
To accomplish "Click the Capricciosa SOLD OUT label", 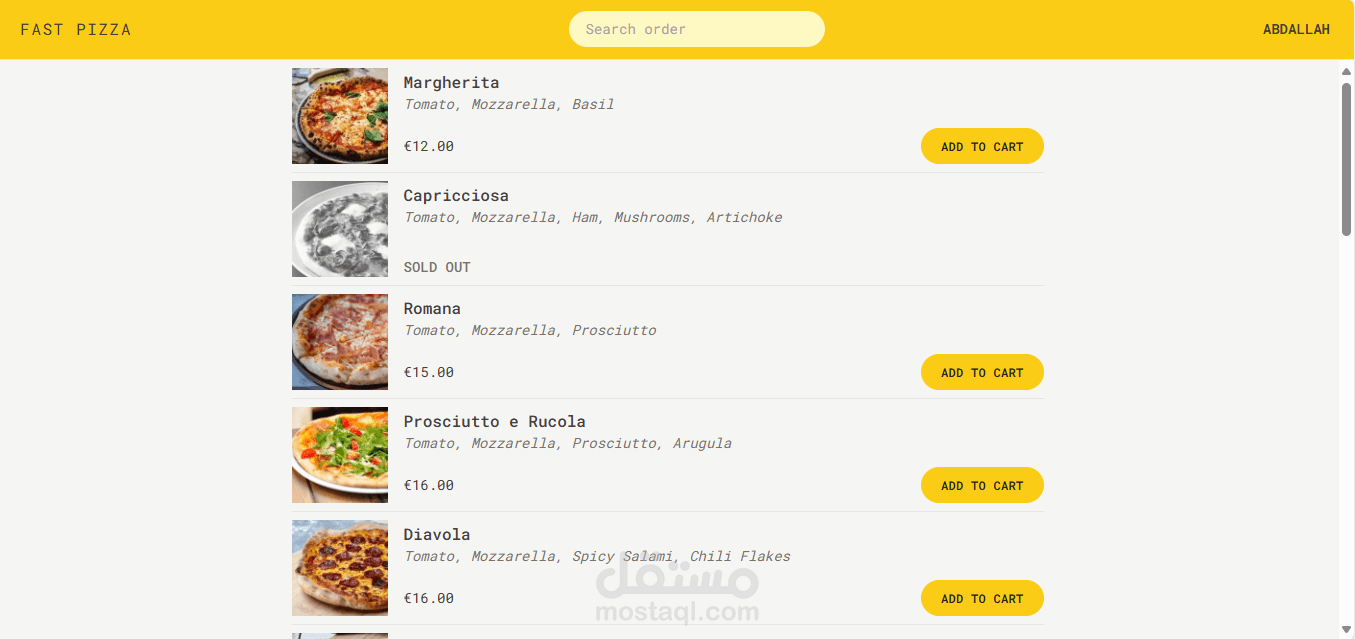I will coord(437,267).
